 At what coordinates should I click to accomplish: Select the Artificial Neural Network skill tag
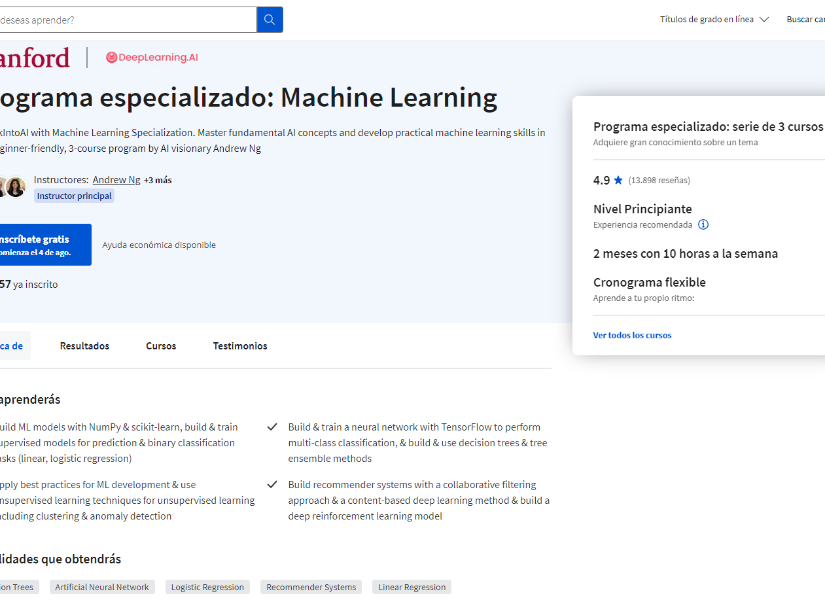coord(102,587)
